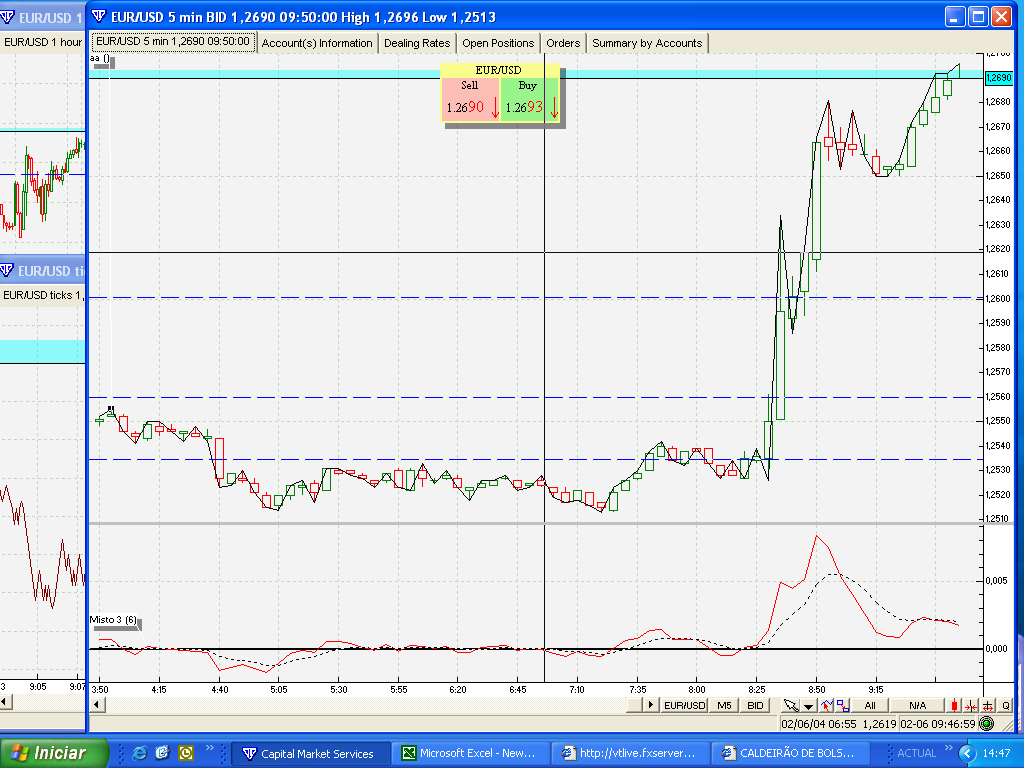Click the app icon in 5 min chart title bar
Viewport: 1024px width, 768px height.
[99, 16]
